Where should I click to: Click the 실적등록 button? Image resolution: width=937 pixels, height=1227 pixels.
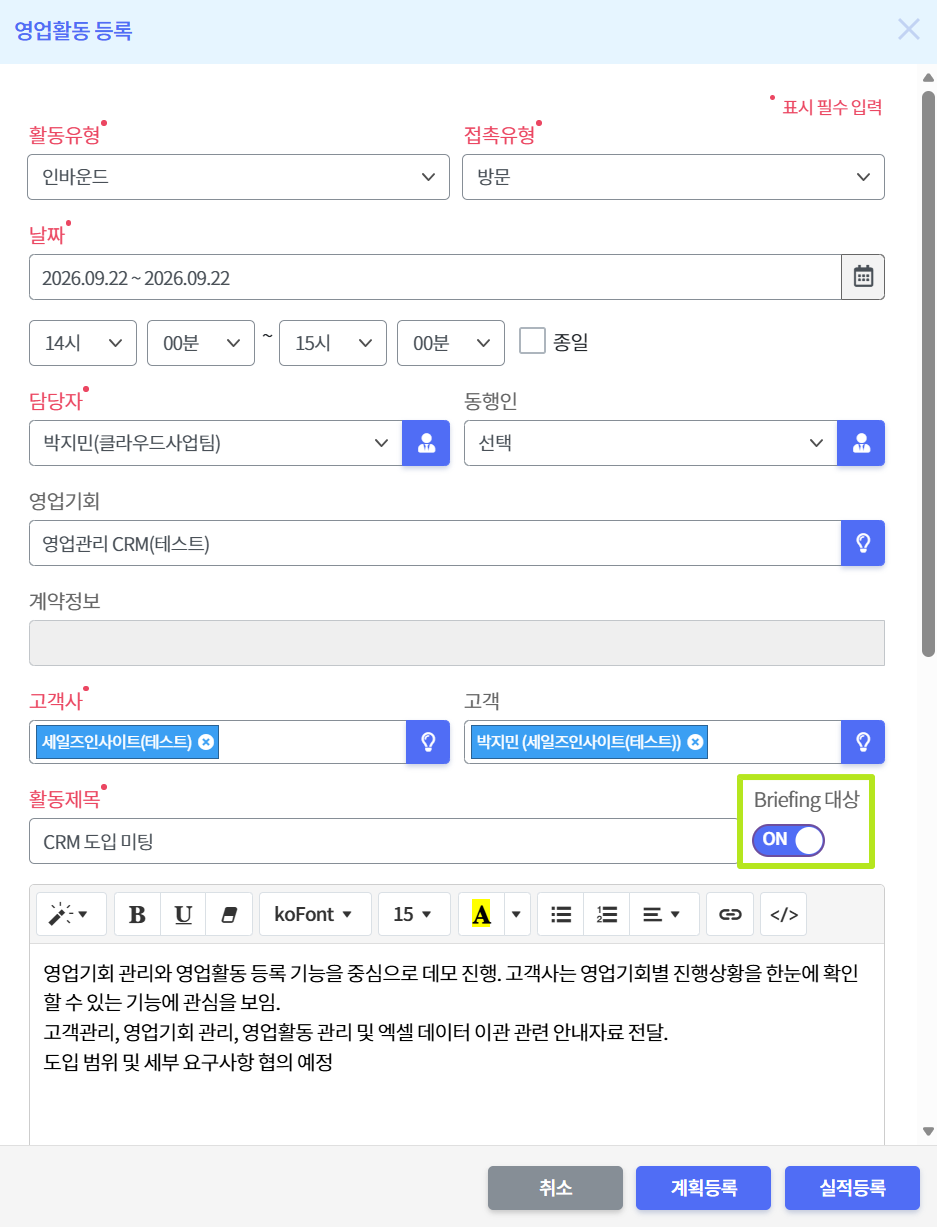point(852,1188)
